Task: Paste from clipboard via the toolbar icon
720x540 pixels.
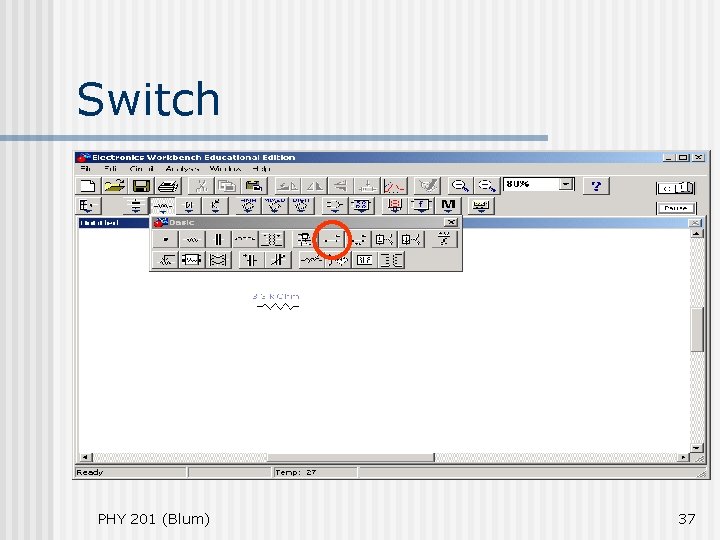Action: point(253,186)
